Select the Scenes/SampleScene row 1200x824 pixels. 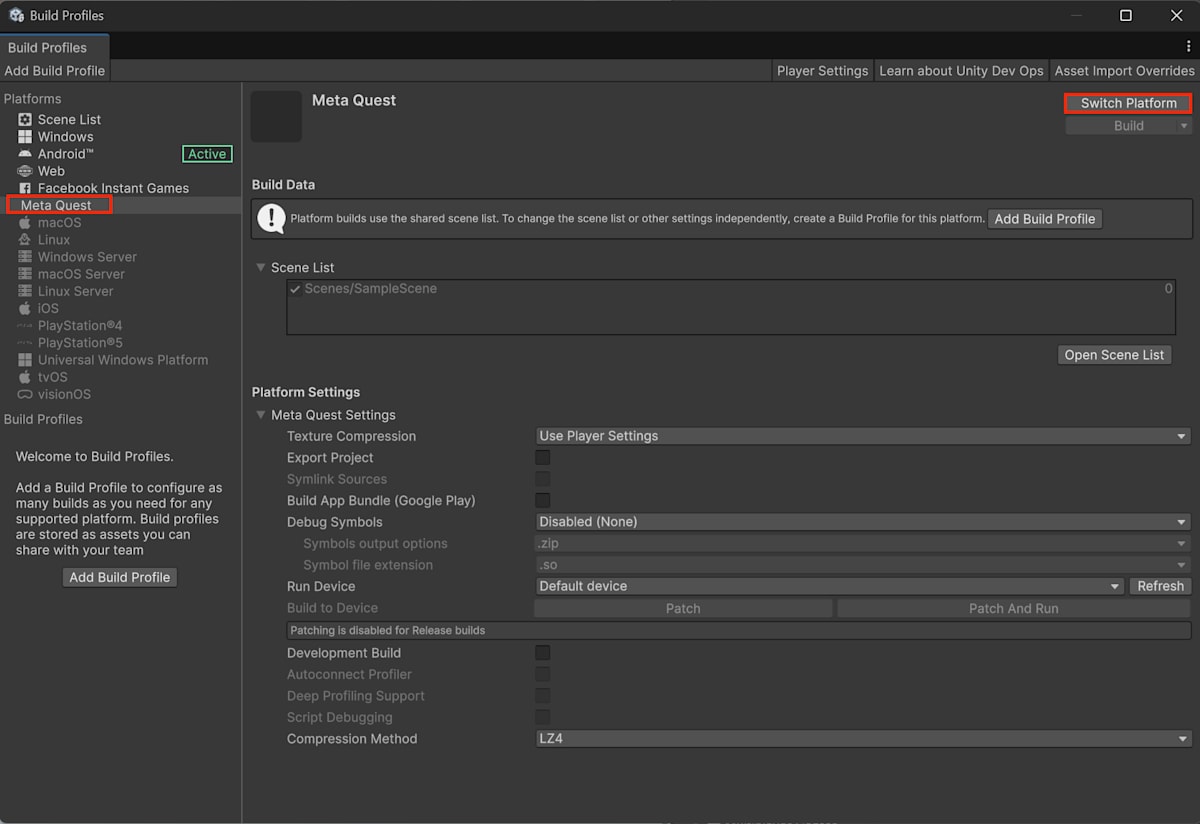click(730, 289)
